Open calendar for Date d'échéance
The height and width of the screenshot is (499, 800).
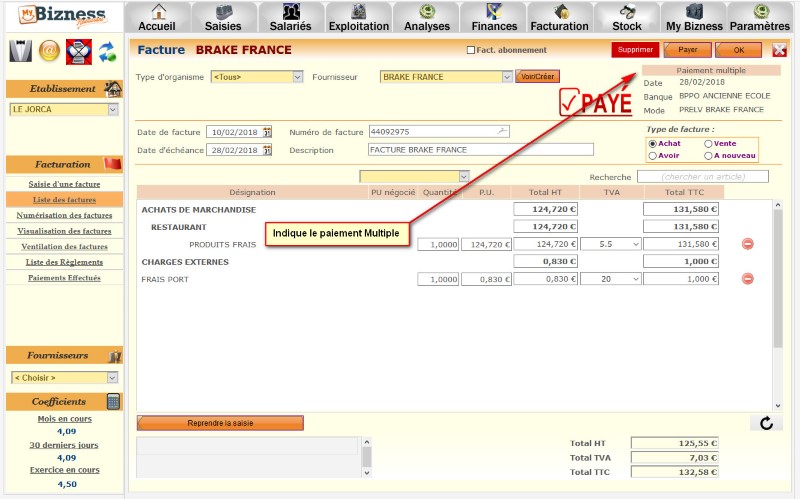(267, 150)
